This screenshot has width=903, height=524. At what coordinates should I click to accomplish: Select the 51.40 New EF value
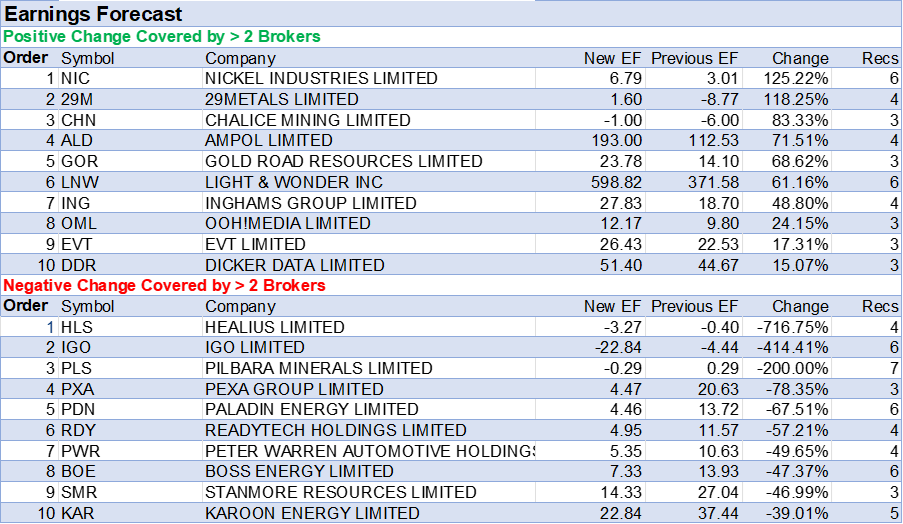click(621, 265)
